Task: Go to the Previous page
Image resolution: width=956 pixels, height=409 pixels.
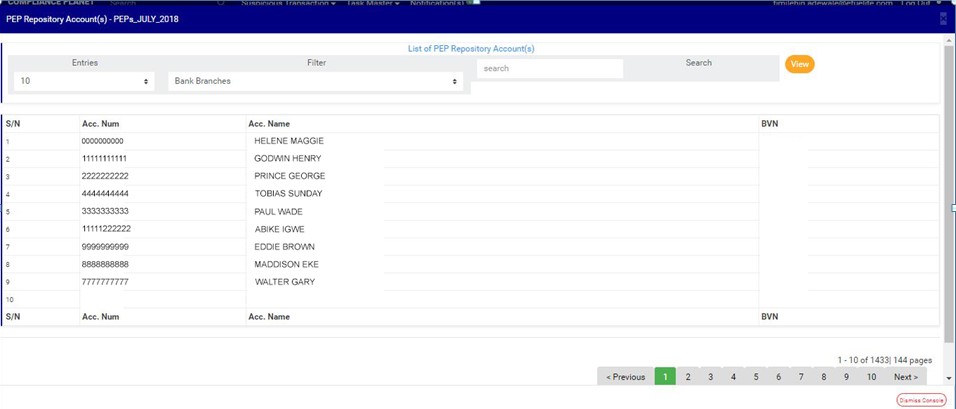Action: [x=626, y=377]
